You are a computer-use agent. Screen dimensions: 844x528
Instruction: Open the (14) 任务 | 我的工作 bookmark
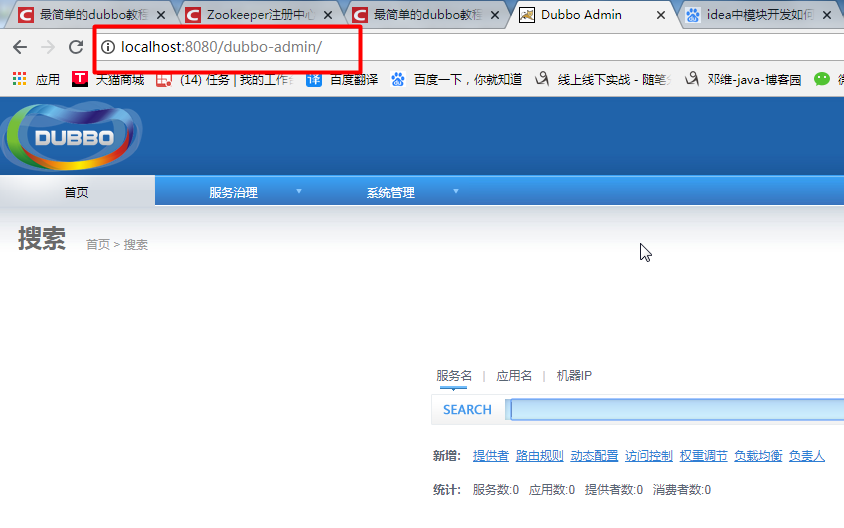click(225, 80)
